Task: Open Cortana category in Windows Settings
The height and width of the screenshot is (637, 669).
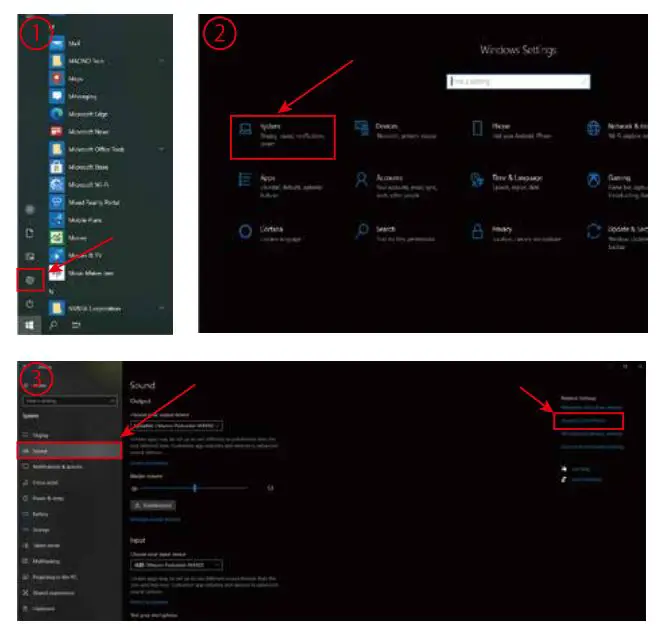Action: click(x=270, y=233)
